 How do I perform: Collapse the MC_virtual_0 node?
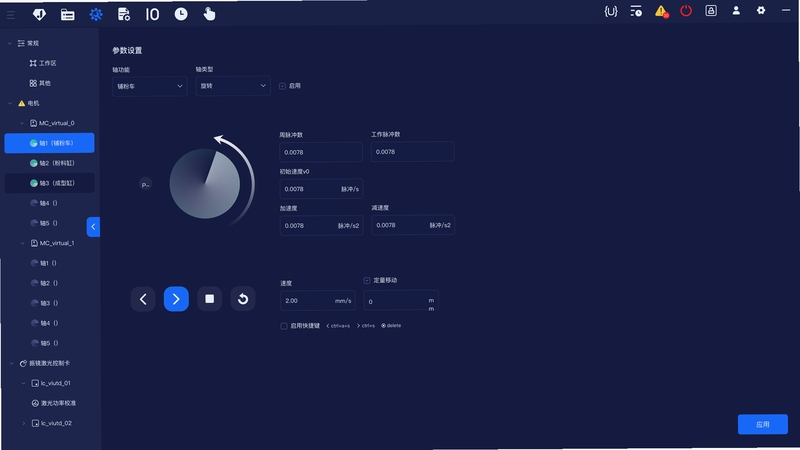(x=22, y=123)
